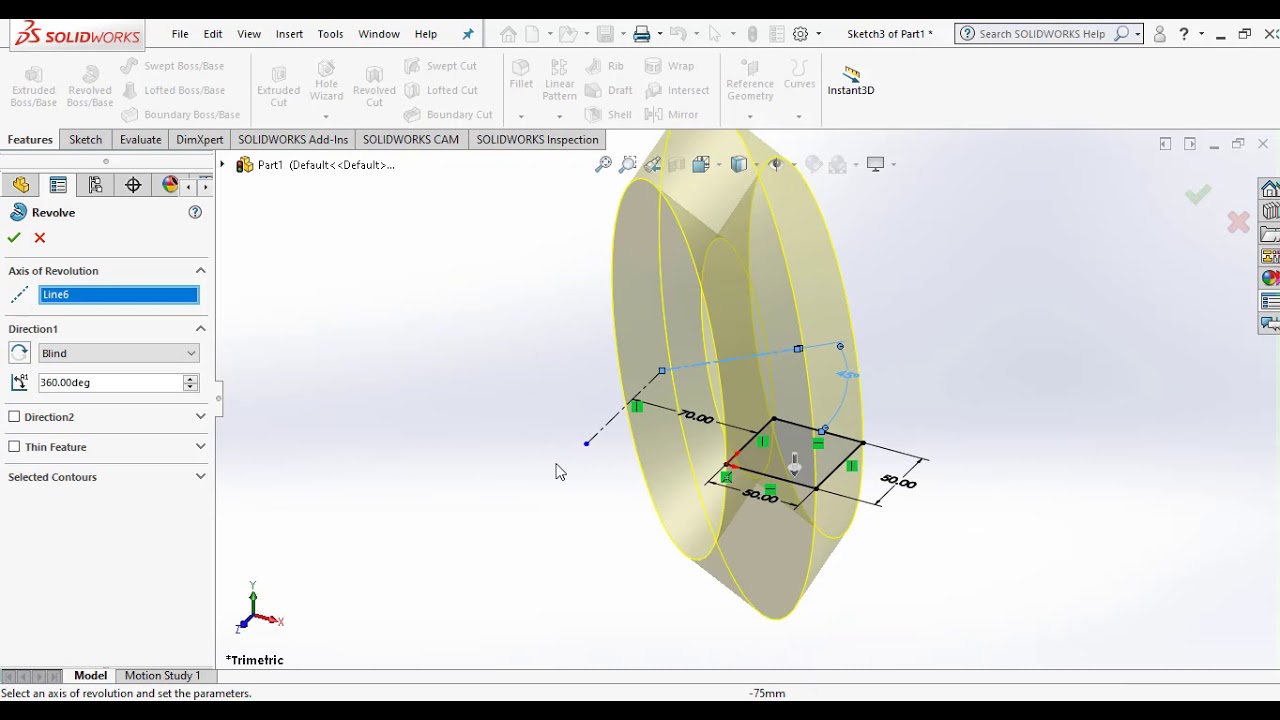The image size is (1280, 720).
Task: Click the angle spinner arrows
Action: point(190,383)
